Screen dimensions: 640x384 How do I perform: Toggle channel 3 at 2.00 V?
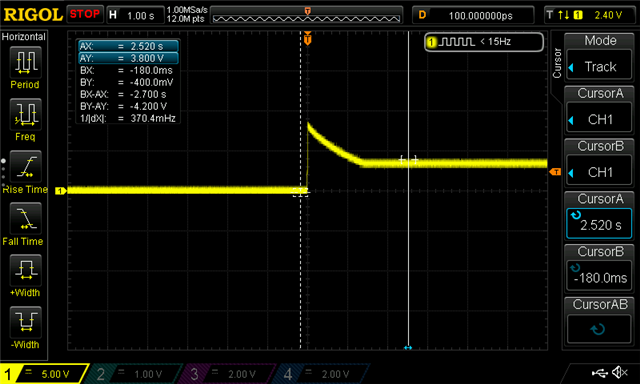[229, 374]
